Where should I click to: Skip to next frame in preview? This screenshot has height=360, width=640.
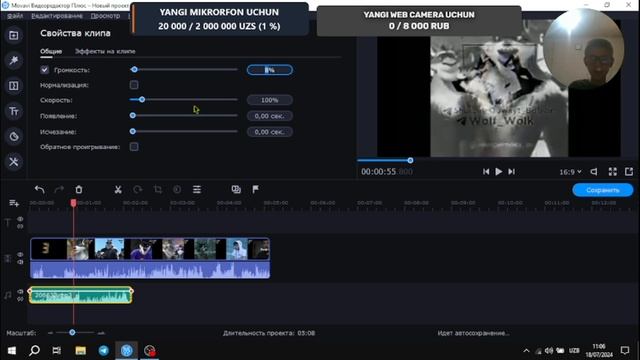pos(511,172)
